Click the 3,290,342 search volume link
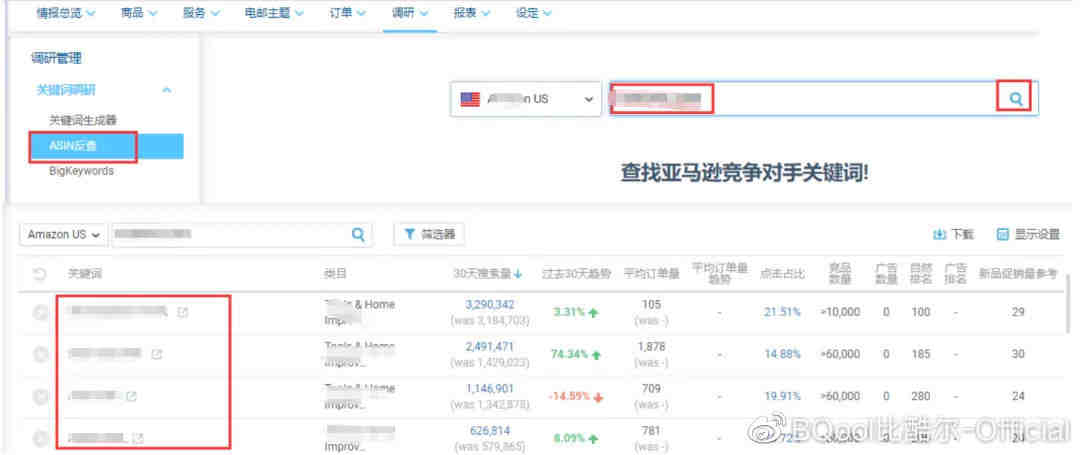Screen dimensions: 1080x455 [x=490, y=304]
